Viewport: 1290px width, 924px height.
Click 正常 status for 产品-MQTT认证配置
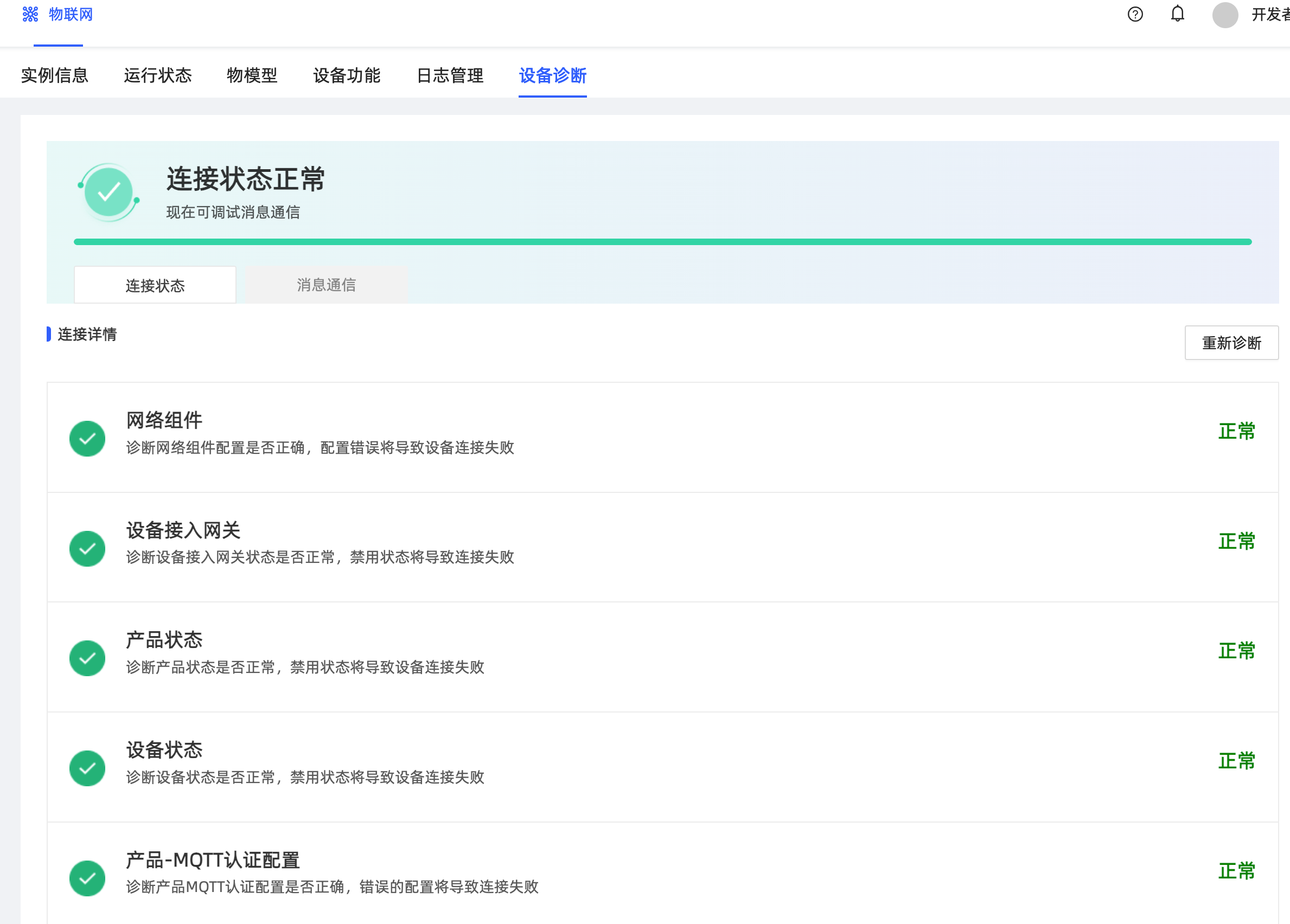tap(1236, 871)
